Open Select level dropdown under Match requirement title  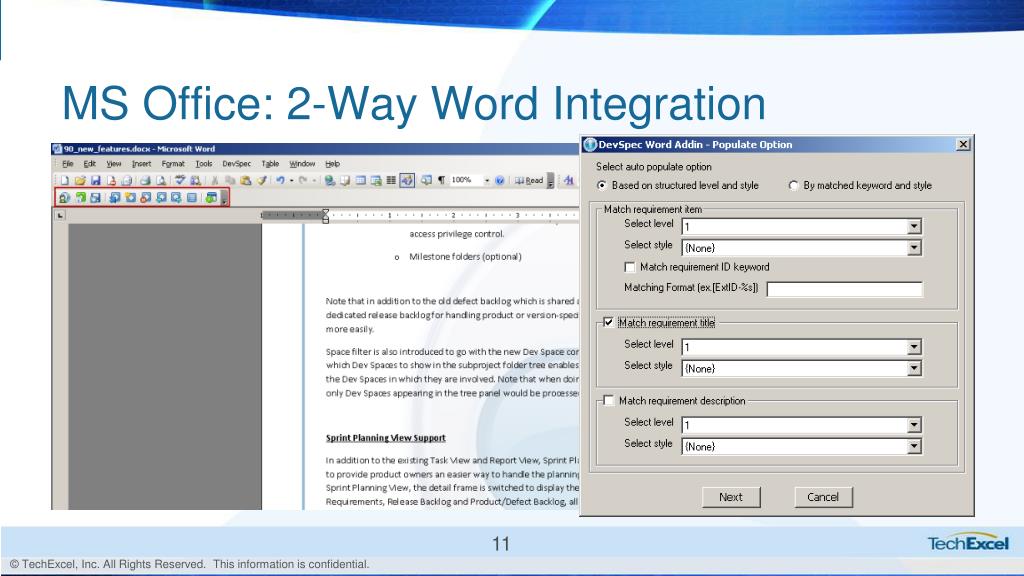pos(914,347)
